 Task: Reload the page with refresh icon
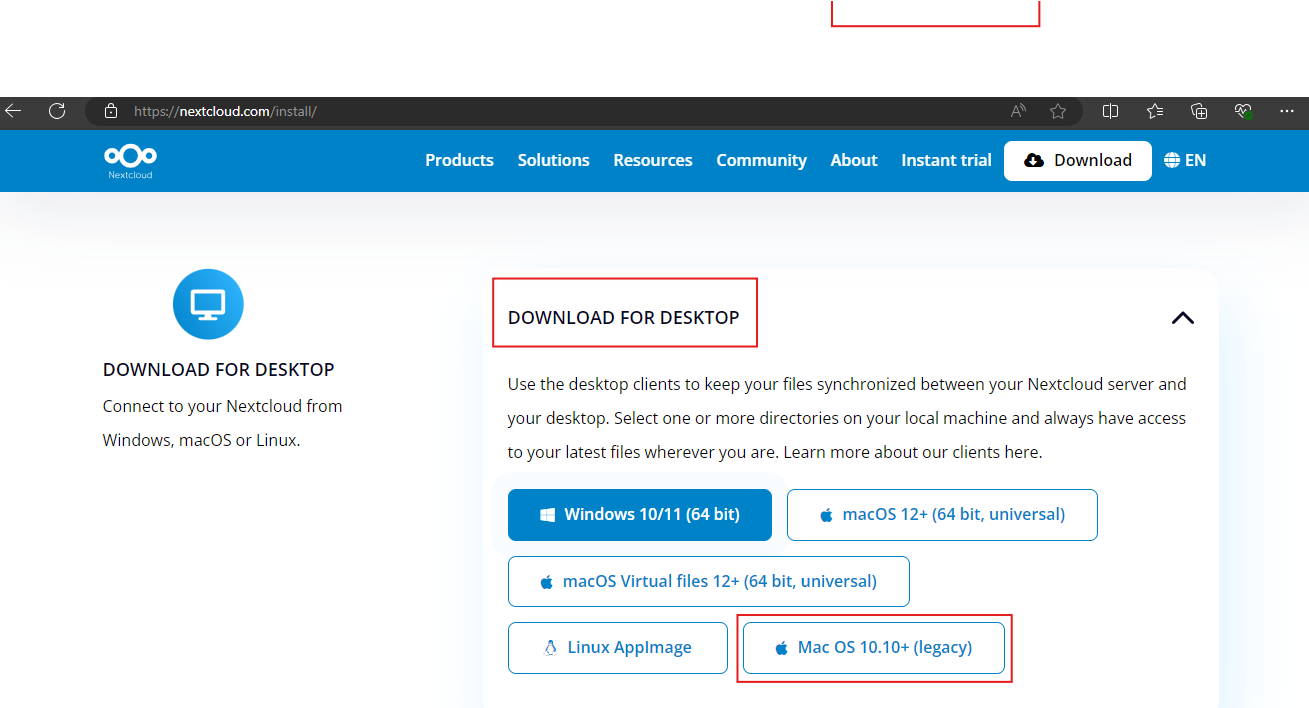click(57, 111)
